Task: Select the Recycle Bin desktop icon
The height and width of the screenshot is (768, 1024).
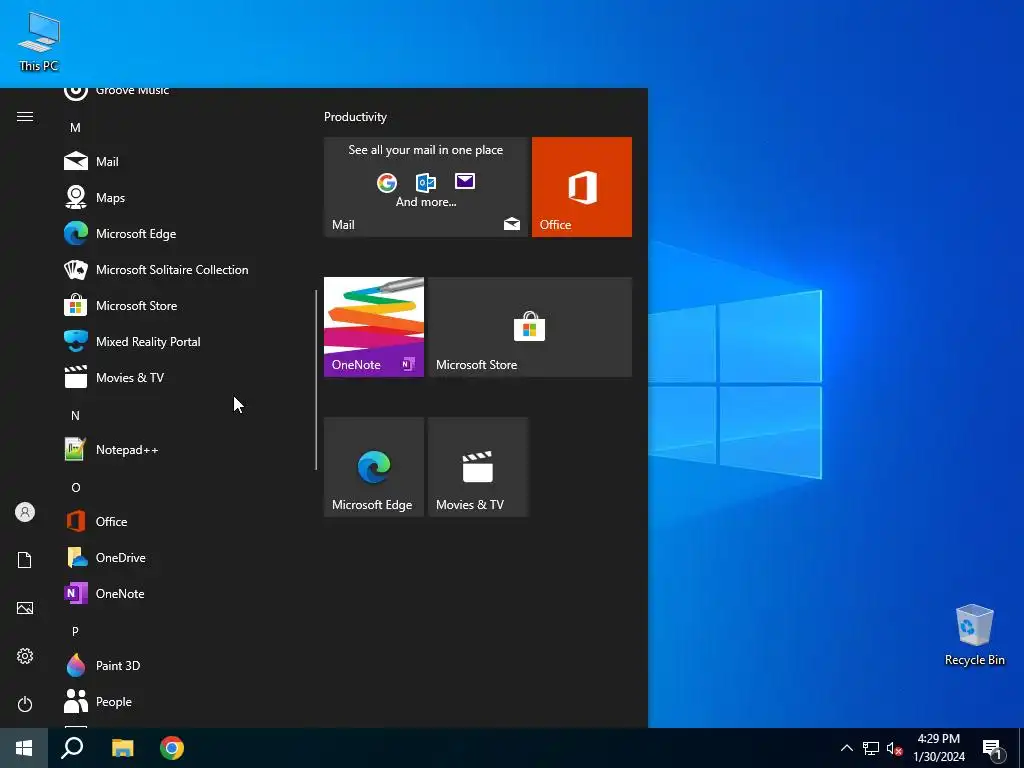Action: click(x=974, y=635)
